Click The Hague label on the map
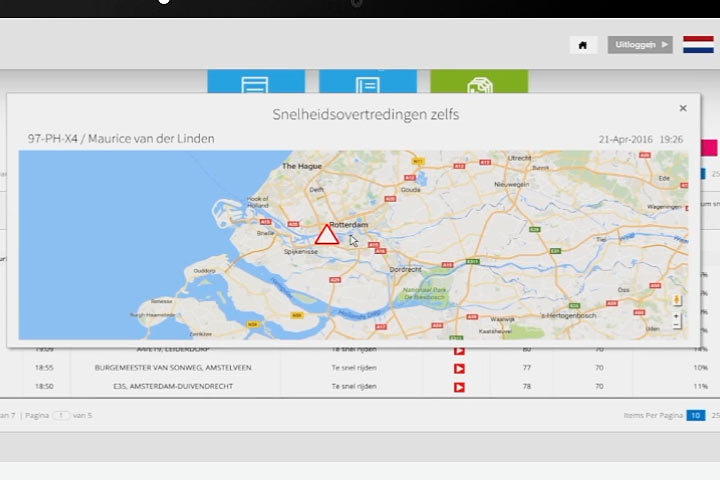This screenshot has width=720, height=480. pos(300,166)
